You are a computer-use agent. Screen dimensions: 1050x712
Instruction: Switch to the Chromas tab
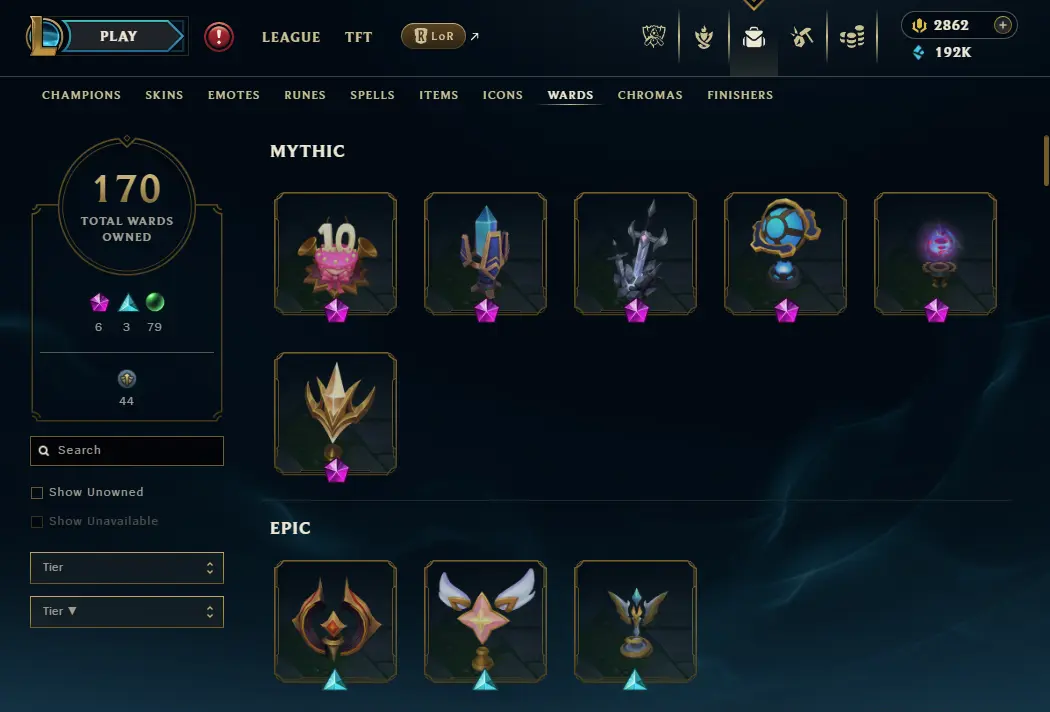[650, 95]
